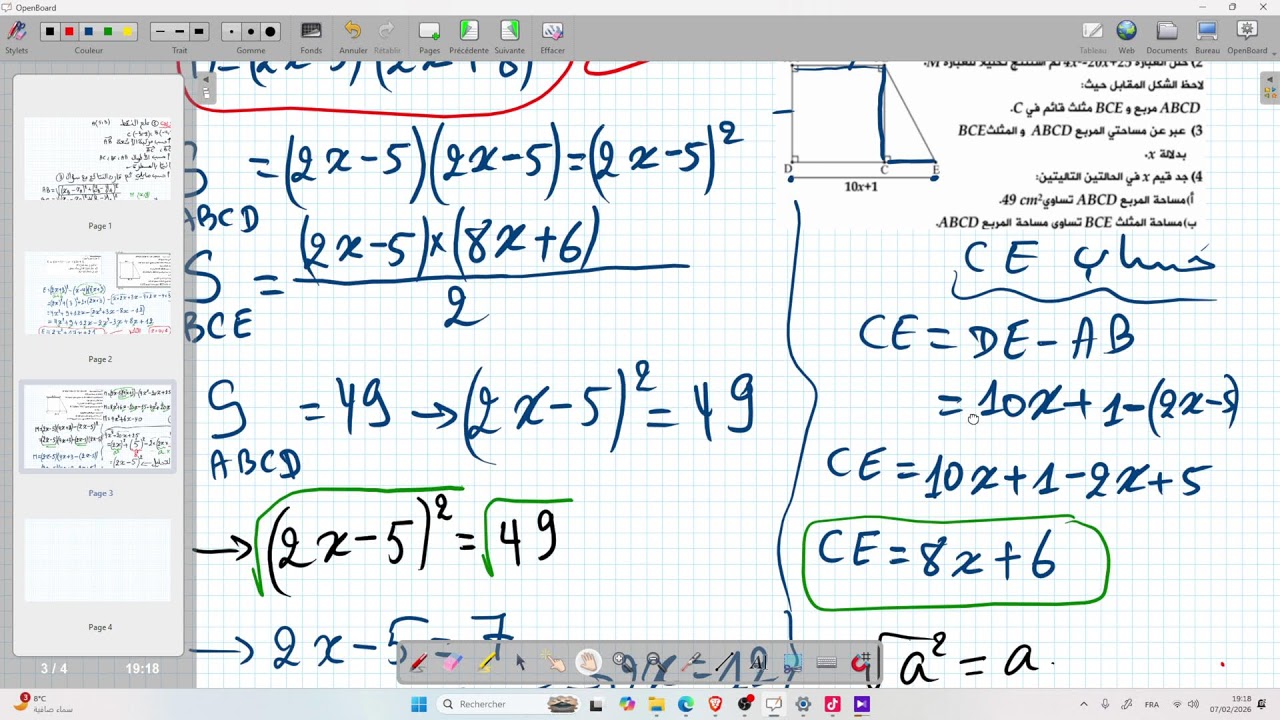Choose the green pen color
The height and width of the screenshot is (720, 1280).
(x=108, y=31)
